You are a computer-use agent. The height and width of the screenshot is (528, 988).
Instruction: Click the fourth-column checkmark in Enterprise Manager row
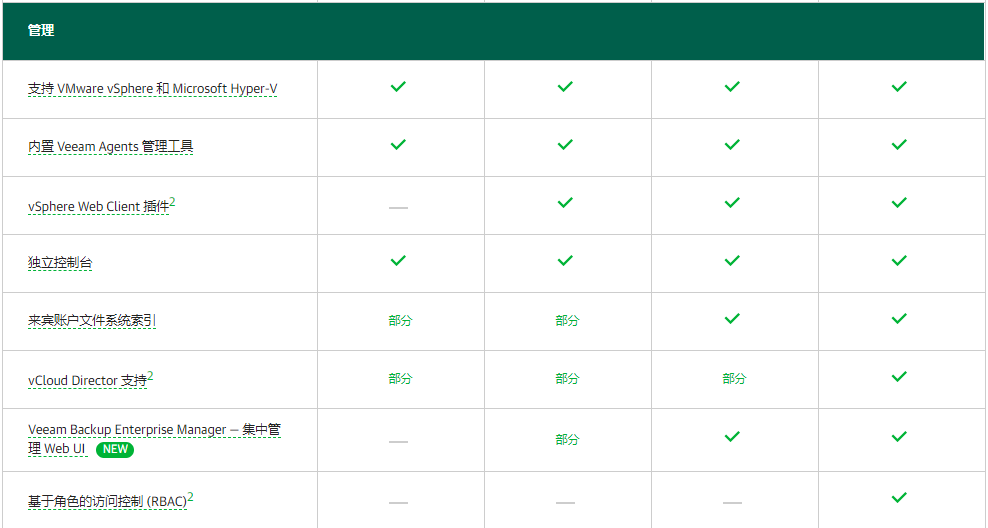[x=899, y=437]
